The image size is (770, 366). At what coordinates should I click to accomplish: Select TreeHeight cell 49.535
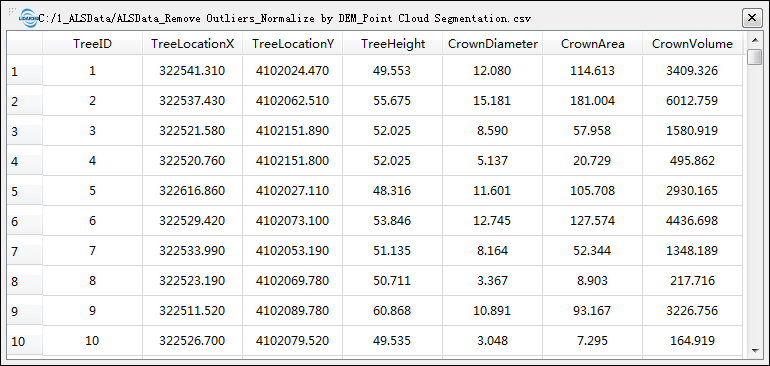[393, 340]
